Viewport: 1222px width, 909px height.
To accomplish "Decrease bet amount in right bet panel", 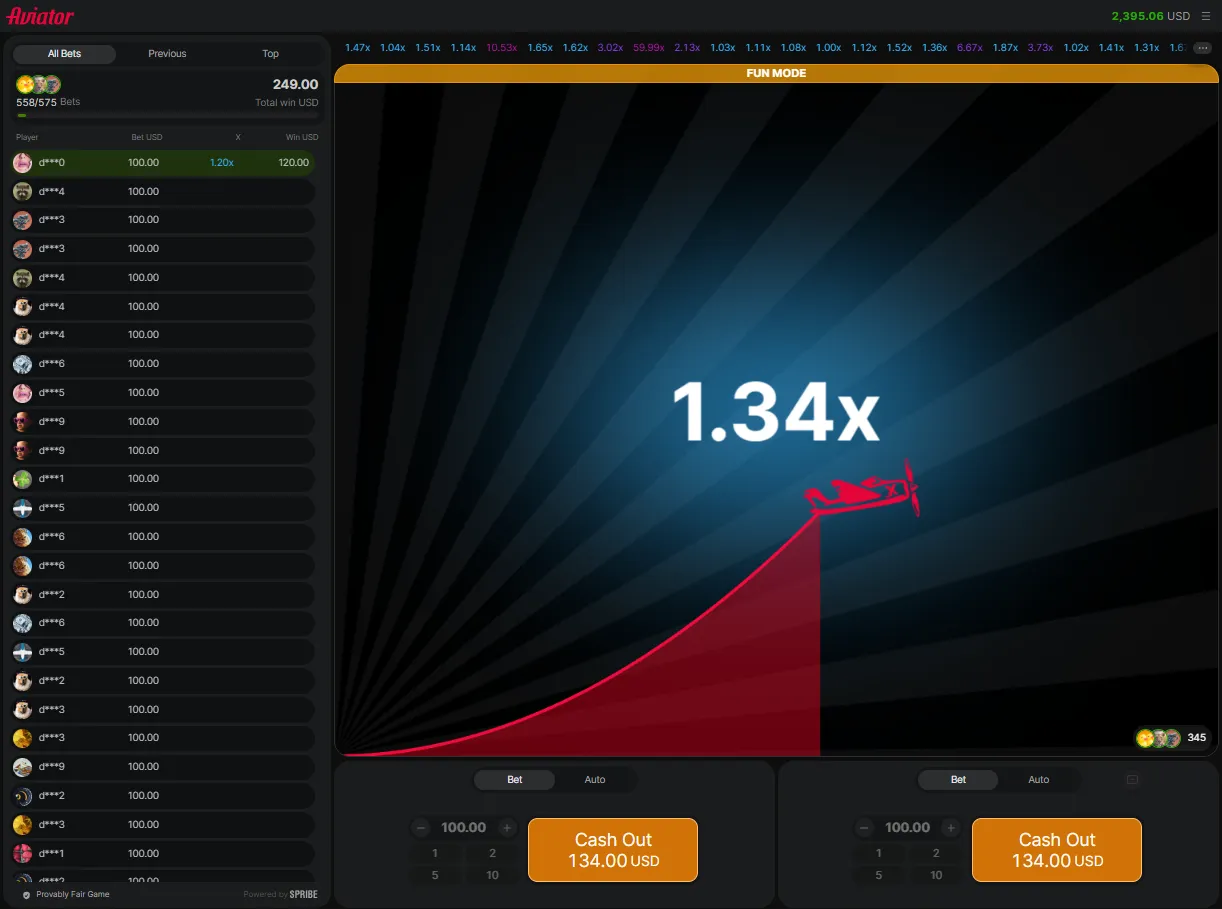I will (865, 828).
